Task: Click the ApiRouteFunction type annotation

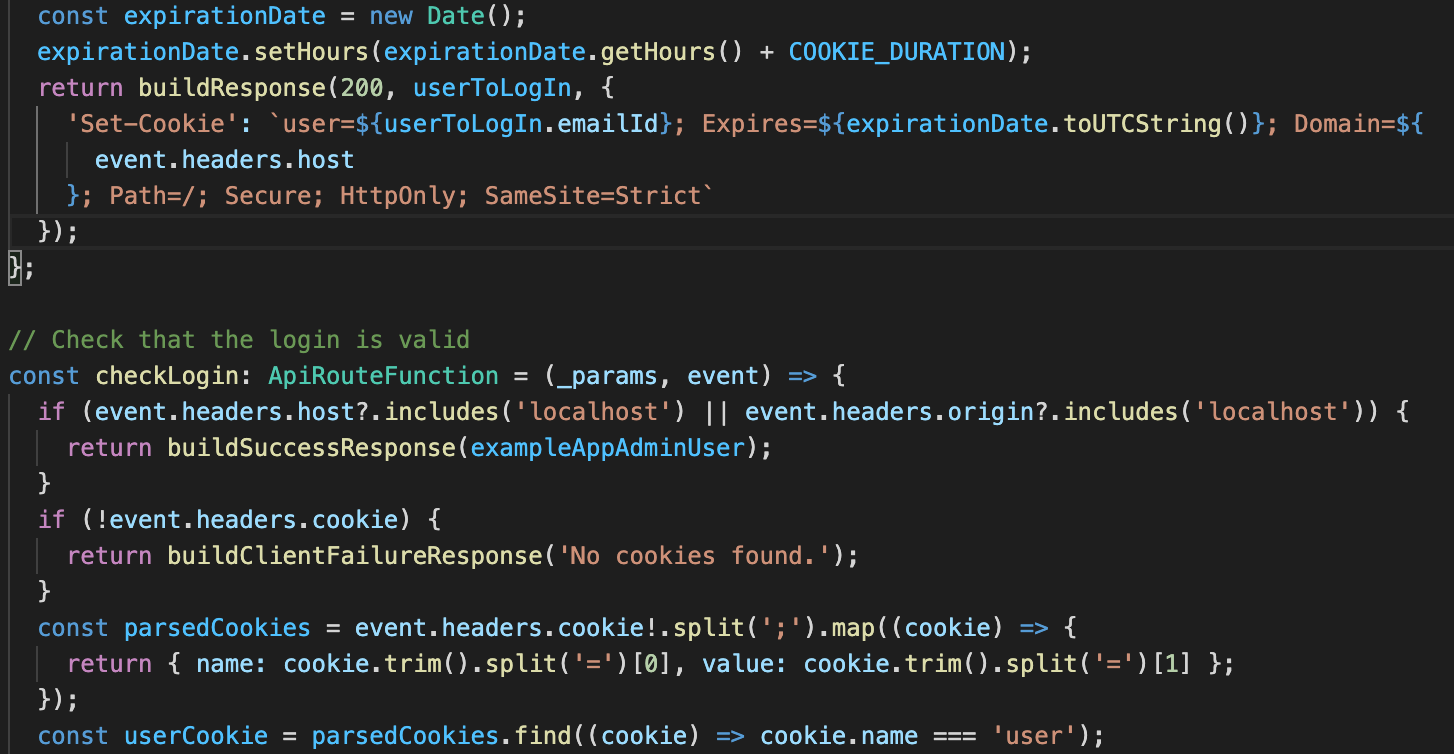Action: [384, 376]
